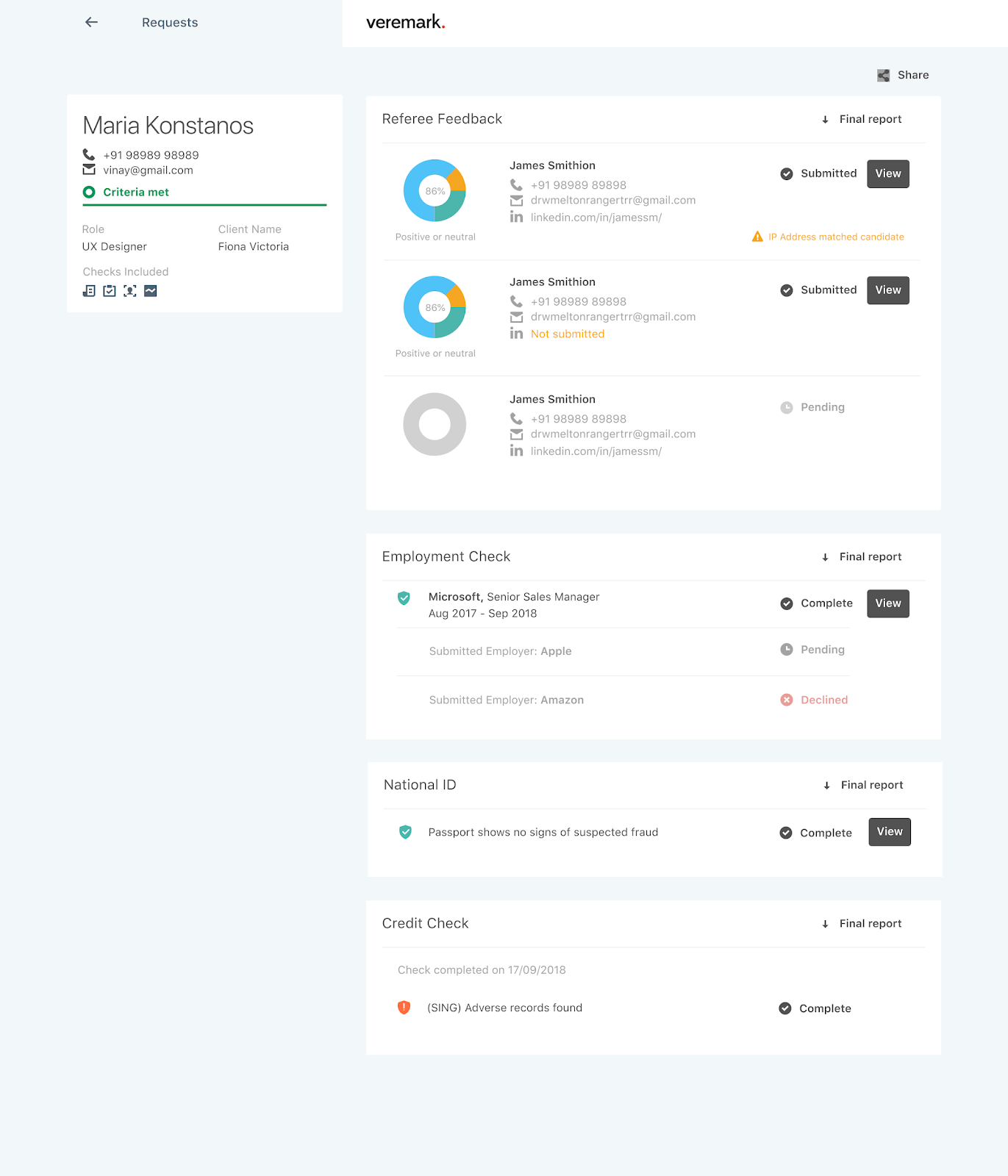Click the chart trend icon under Checks Included
The image size is (1008, 1176).
pos(151,291)
